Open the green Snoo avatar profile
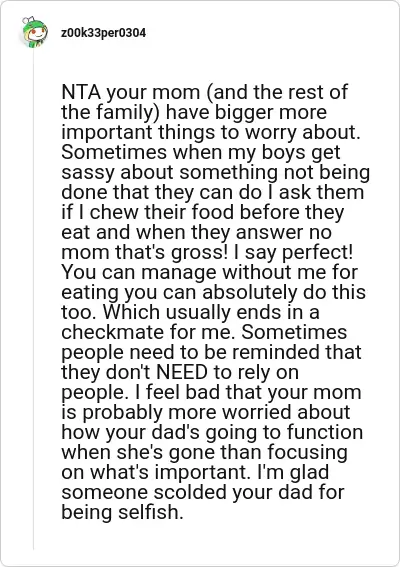 [x=34, y=33]
